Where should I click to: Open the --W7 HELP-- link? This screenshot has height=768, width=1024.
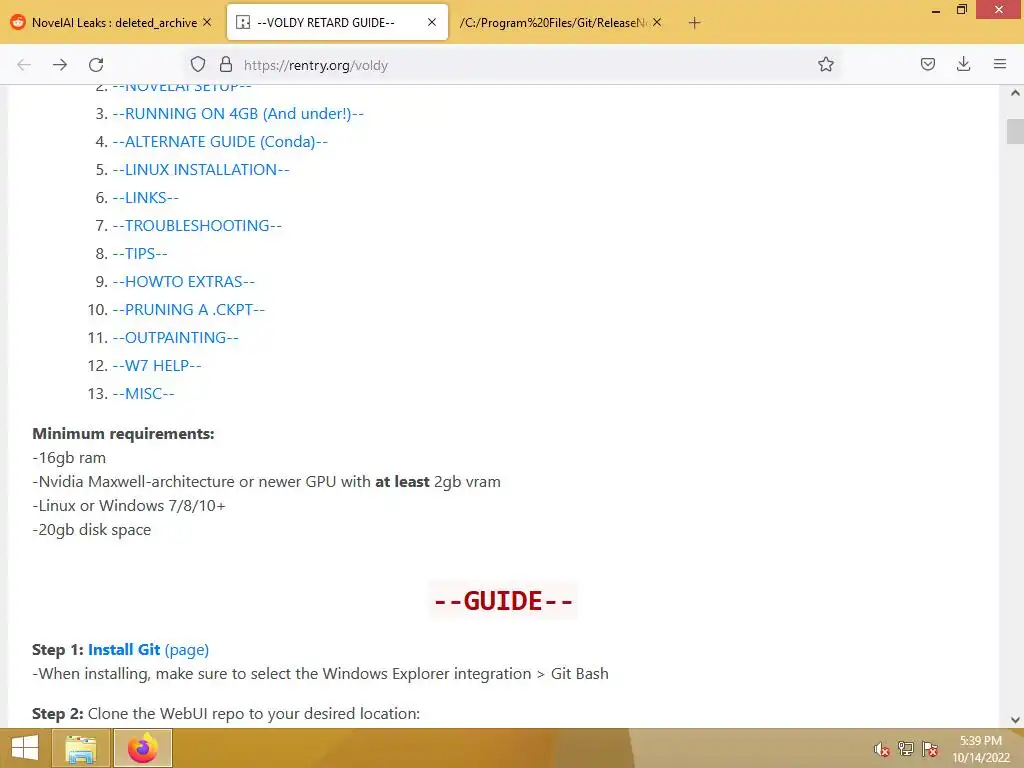157,366
